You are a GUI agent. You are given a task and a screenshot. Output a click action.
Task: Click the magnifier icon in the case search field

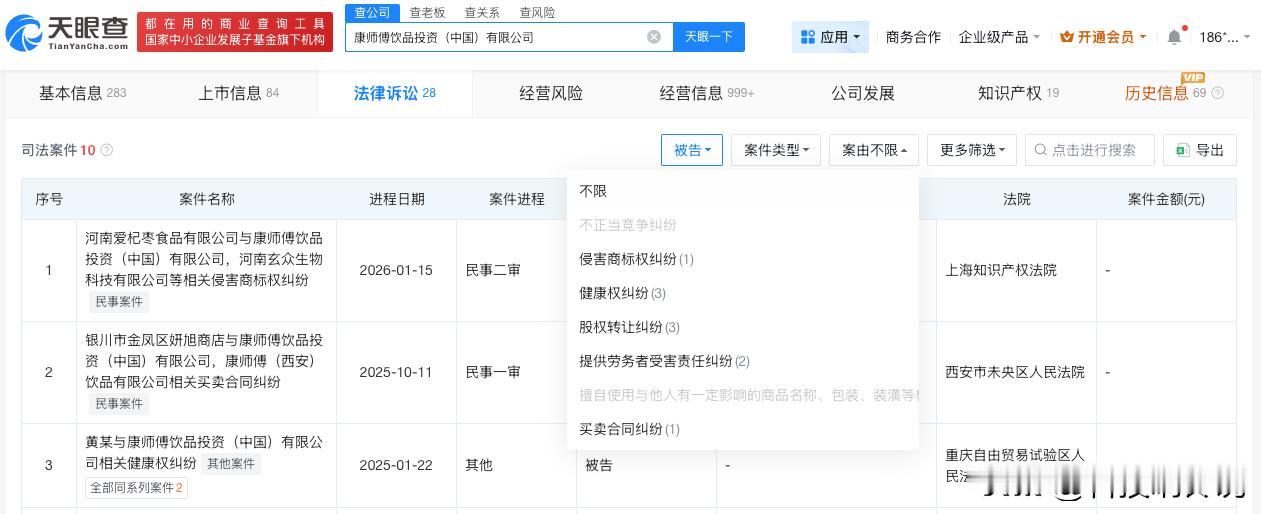click(1041, 150)
